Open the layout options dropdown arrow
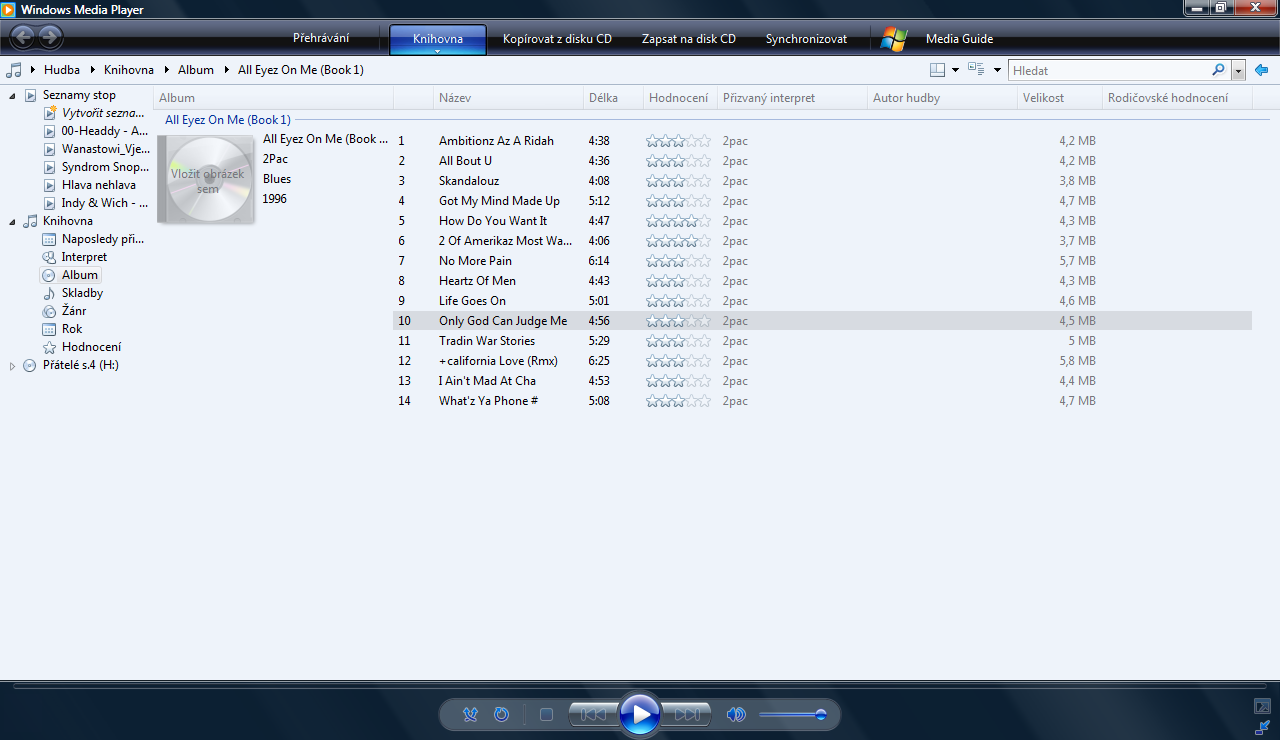The width and height of the screenshot is (1280, 740). click(955, 70)
